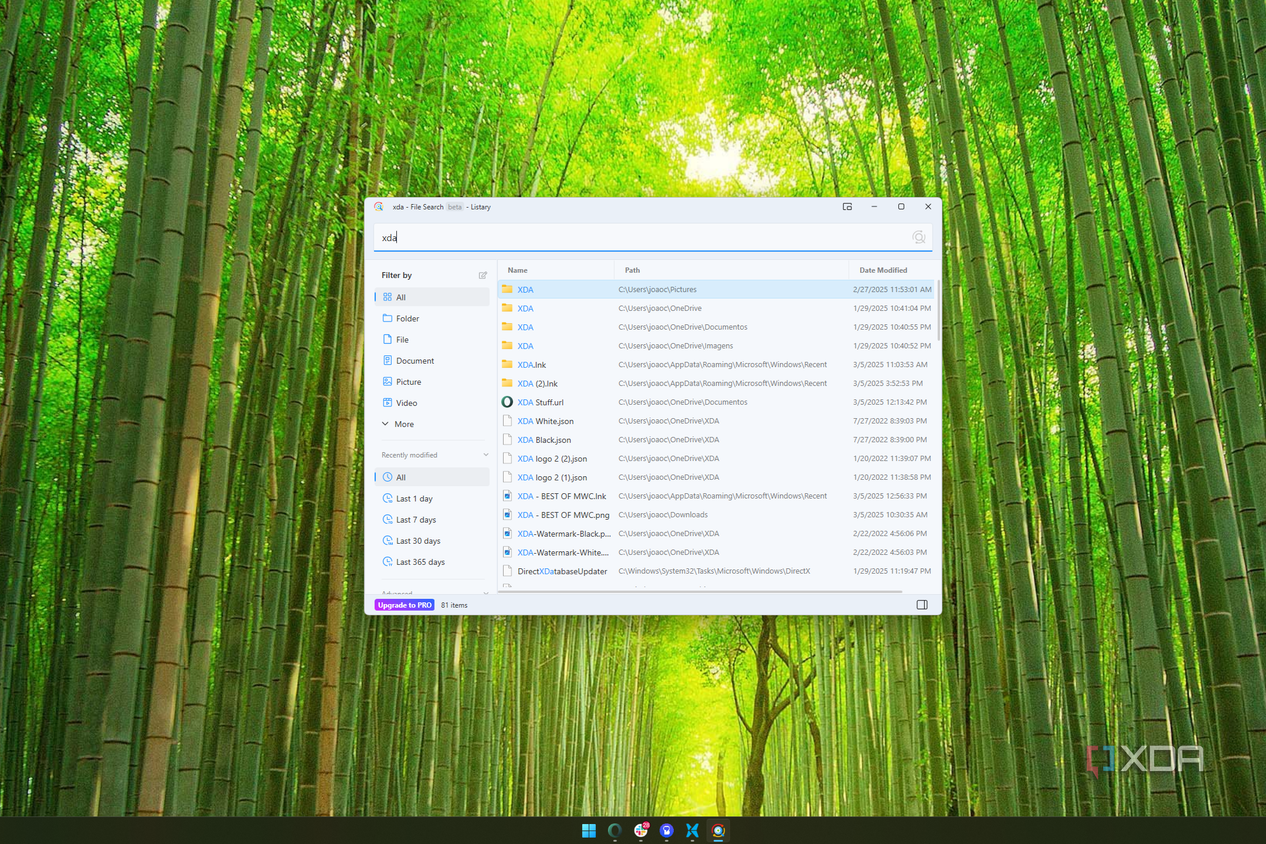The height and width of the screenshot is (844, 1266).
Task: Select the XDA logo 2 (1).json result
Action: click(716, 477)
